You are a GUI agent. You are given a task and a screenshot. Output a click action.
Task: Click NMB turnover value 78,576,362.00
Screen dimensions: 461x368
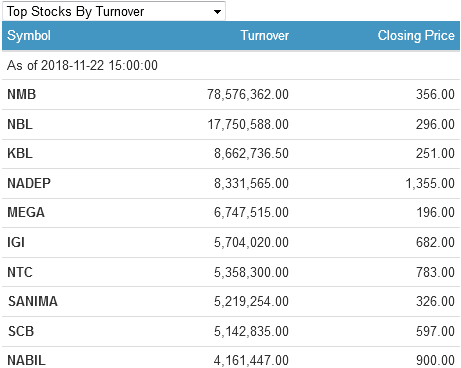(248, 94)
